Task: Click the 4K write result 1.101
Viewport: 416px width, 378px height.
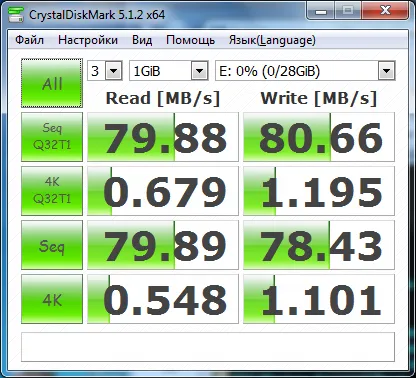Action: coord(319,299)
